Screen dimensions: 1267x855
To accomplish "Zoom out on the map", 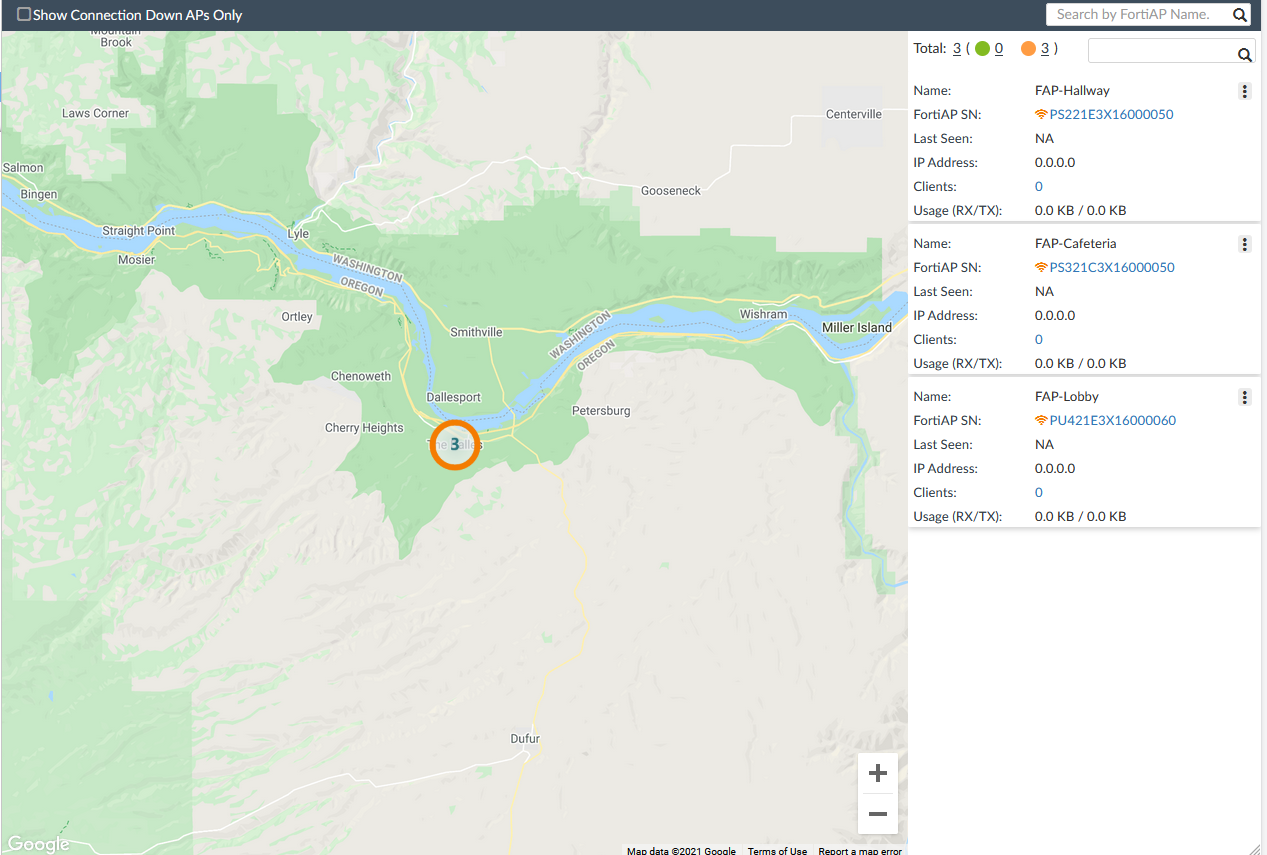I will tap(878, 814).
